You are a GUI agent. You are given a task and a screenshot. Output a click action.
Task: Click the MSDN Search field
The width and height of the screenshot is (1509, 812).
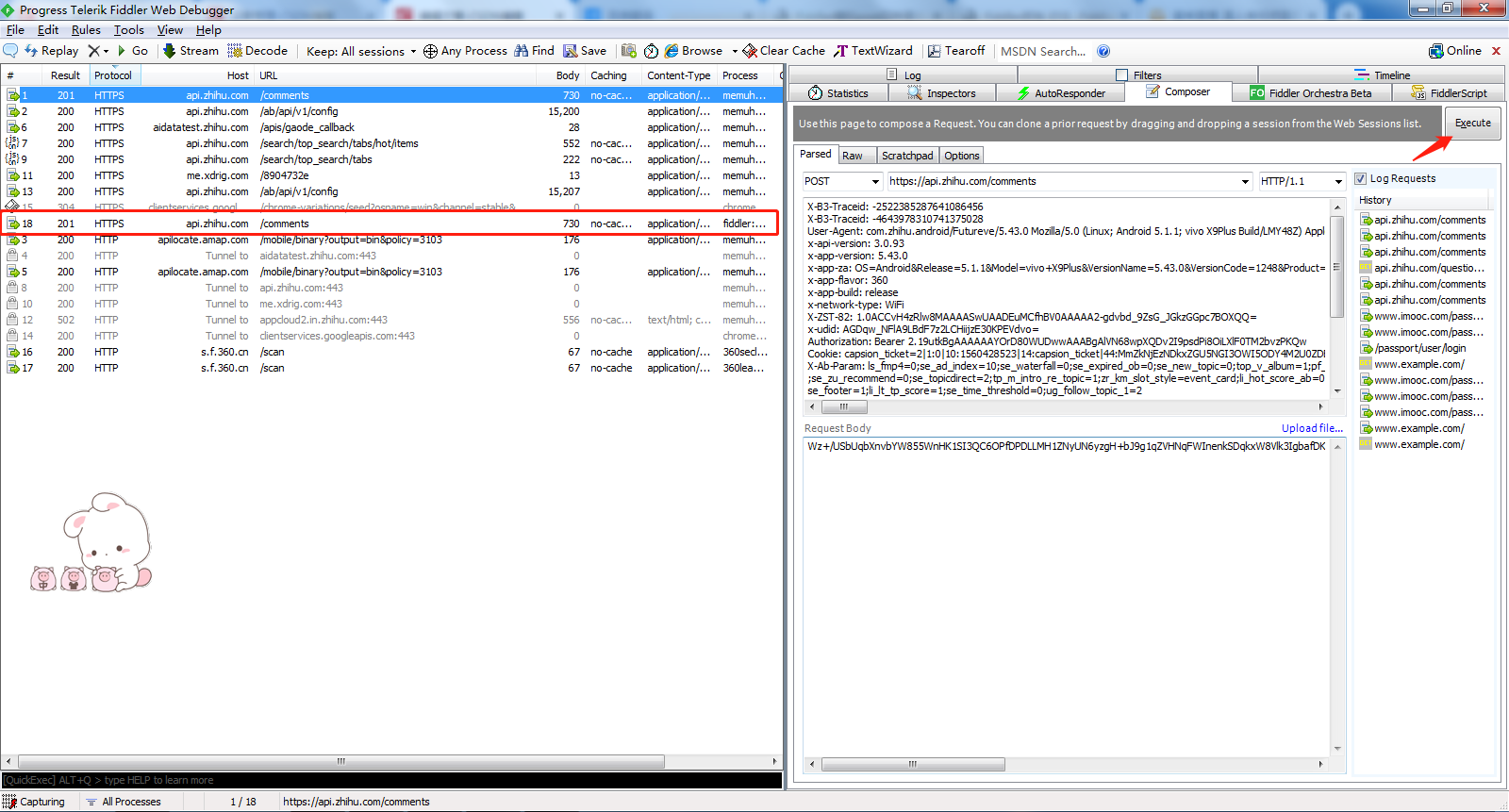1043,51
